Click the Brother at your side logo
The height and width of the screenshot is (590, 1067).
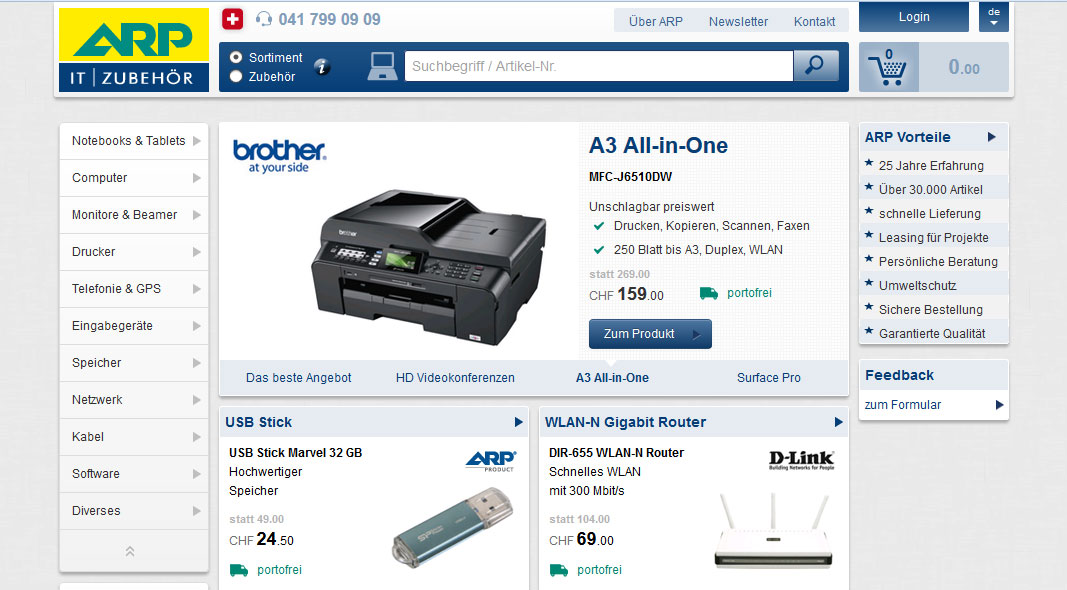279,156
